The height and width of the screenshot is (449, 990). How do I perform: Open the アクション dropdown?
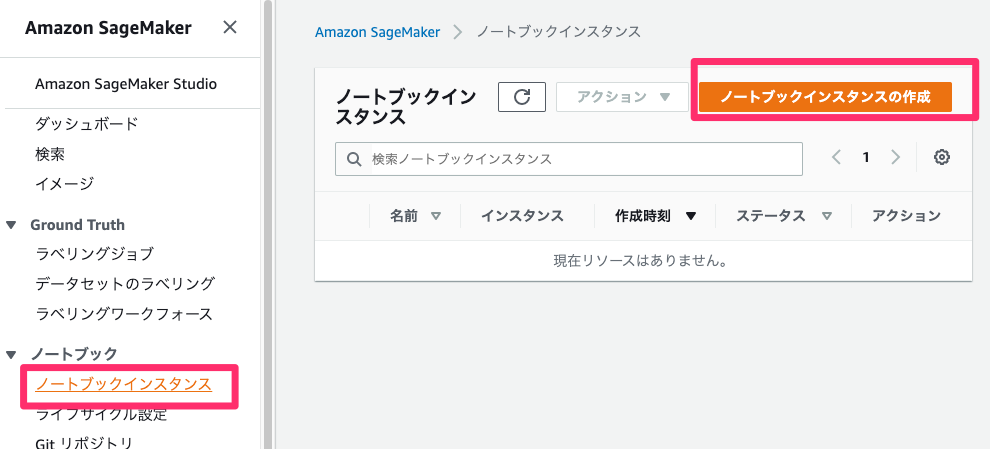click(x=622, y=97)
